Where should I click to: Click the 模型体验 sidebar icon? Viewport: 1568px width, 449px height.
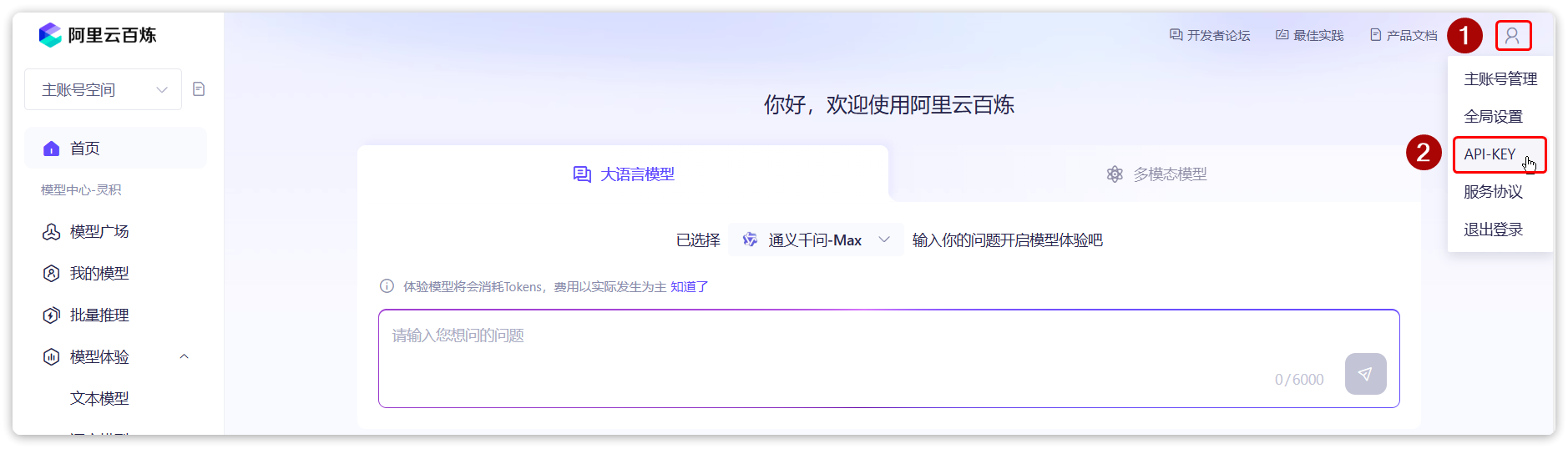[x=51, y=357]
